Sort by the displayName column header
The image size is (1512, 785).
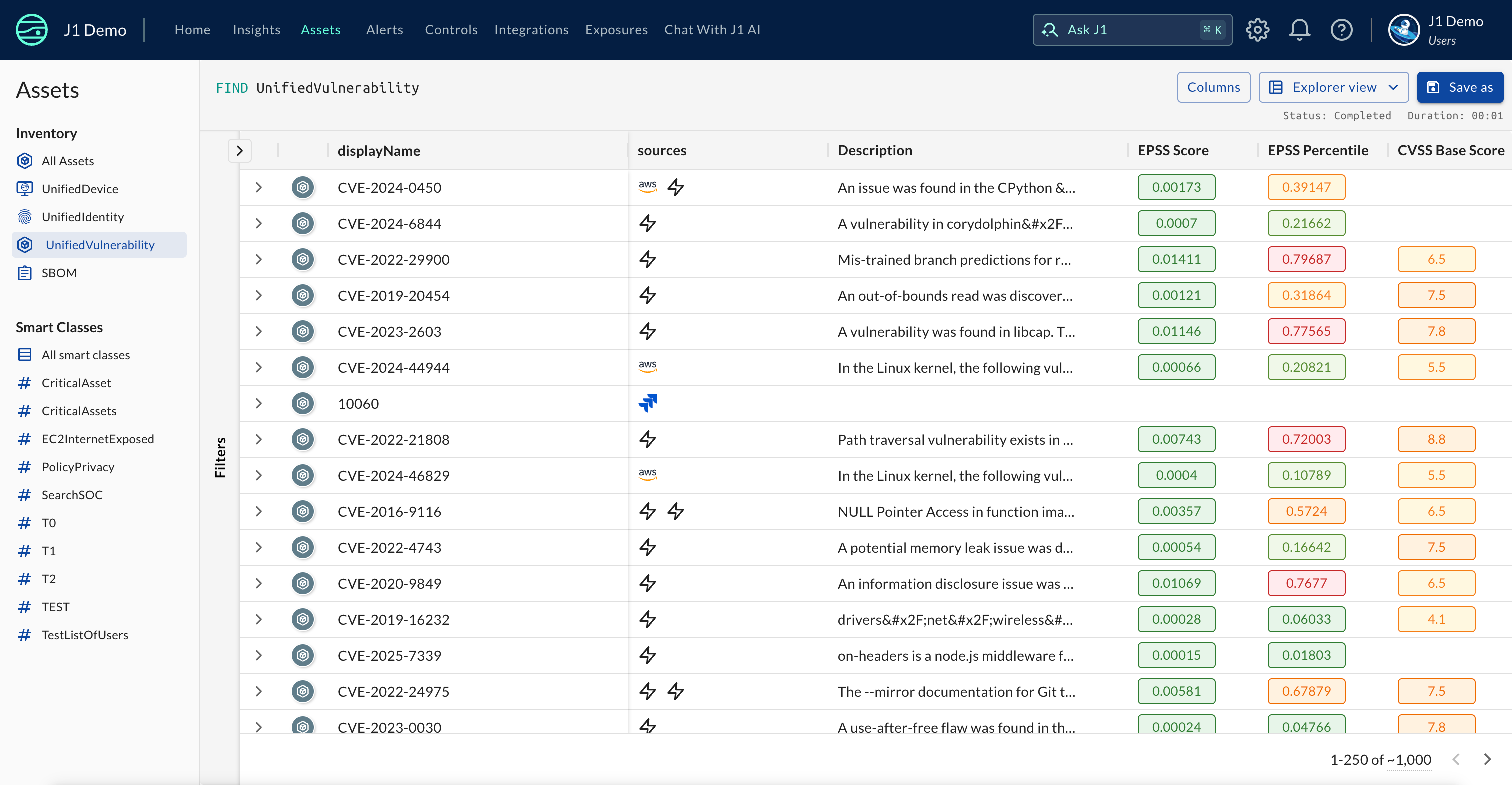click(379, 151)
